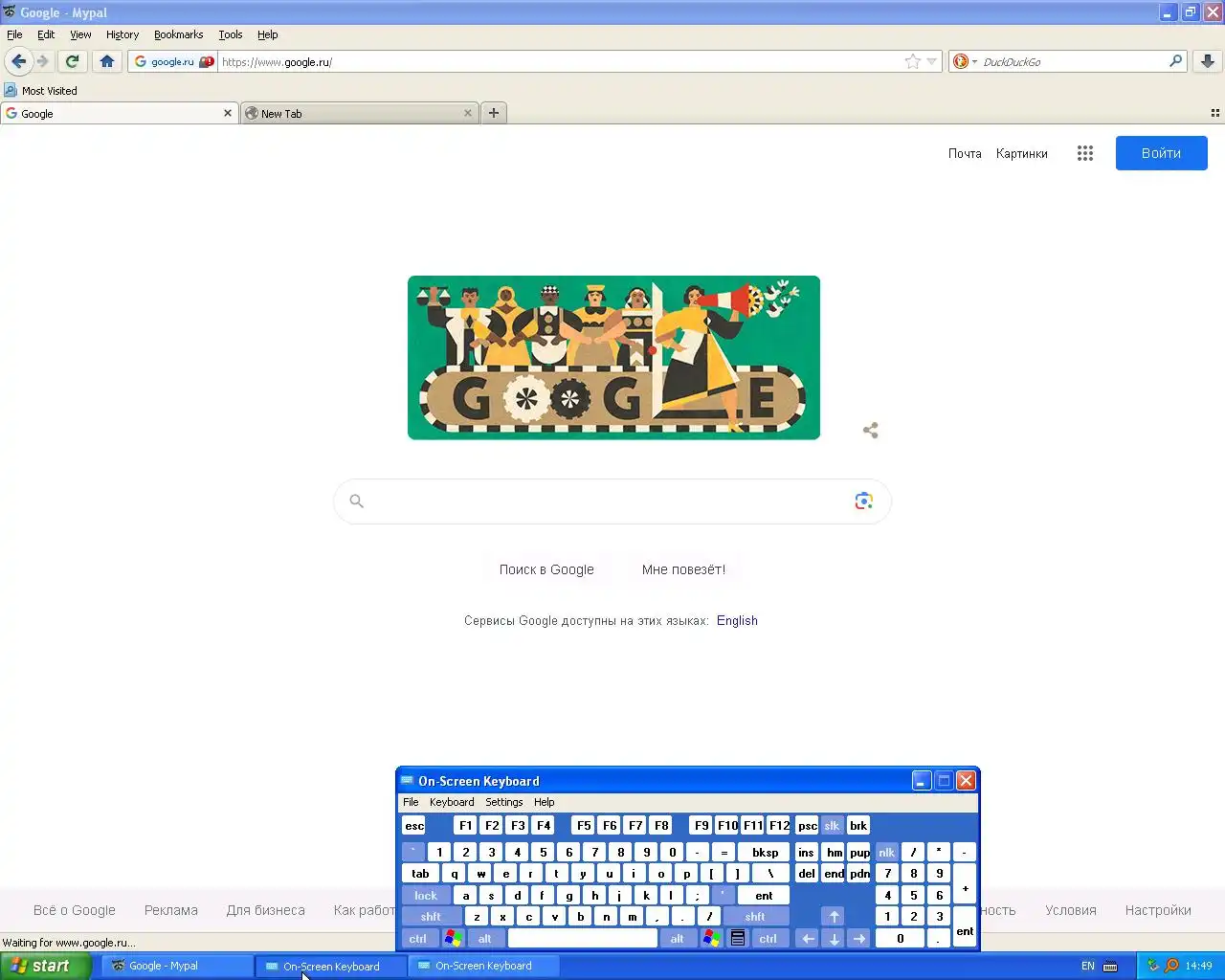Click the left arrow key

(x=808, y=939)
